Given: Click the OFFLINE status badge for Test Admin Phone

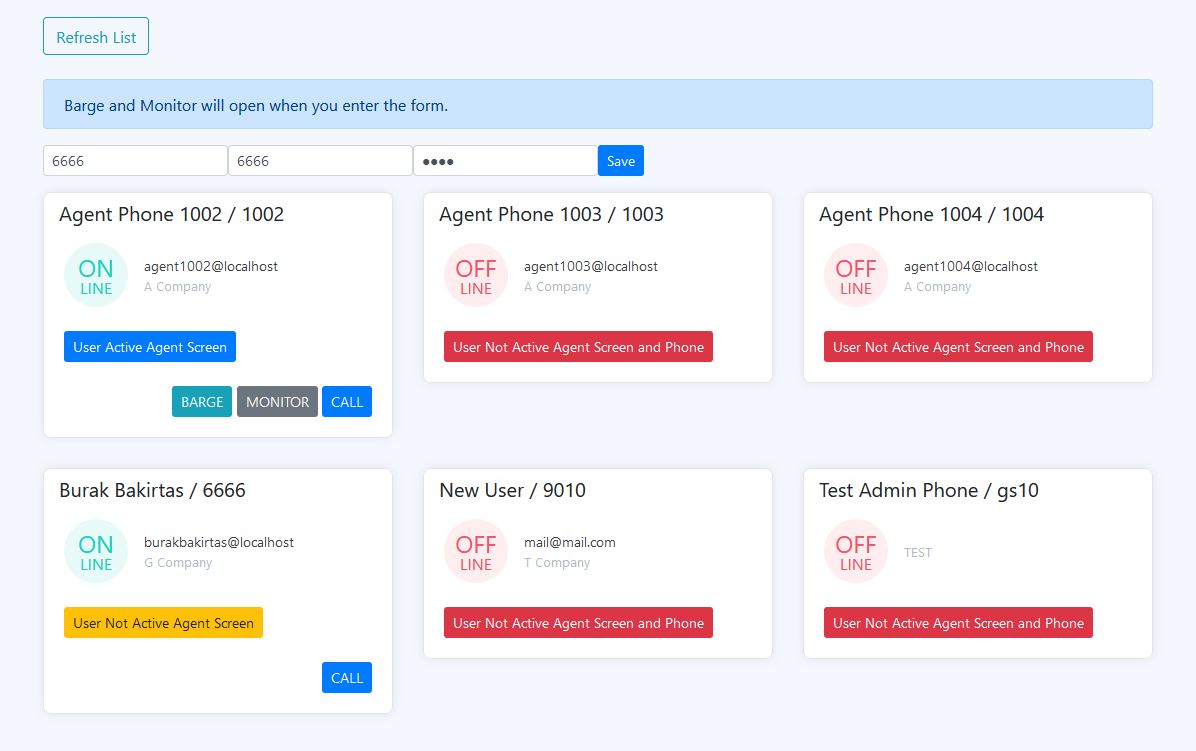Looking at the screenshot, I should pos(855,551).
